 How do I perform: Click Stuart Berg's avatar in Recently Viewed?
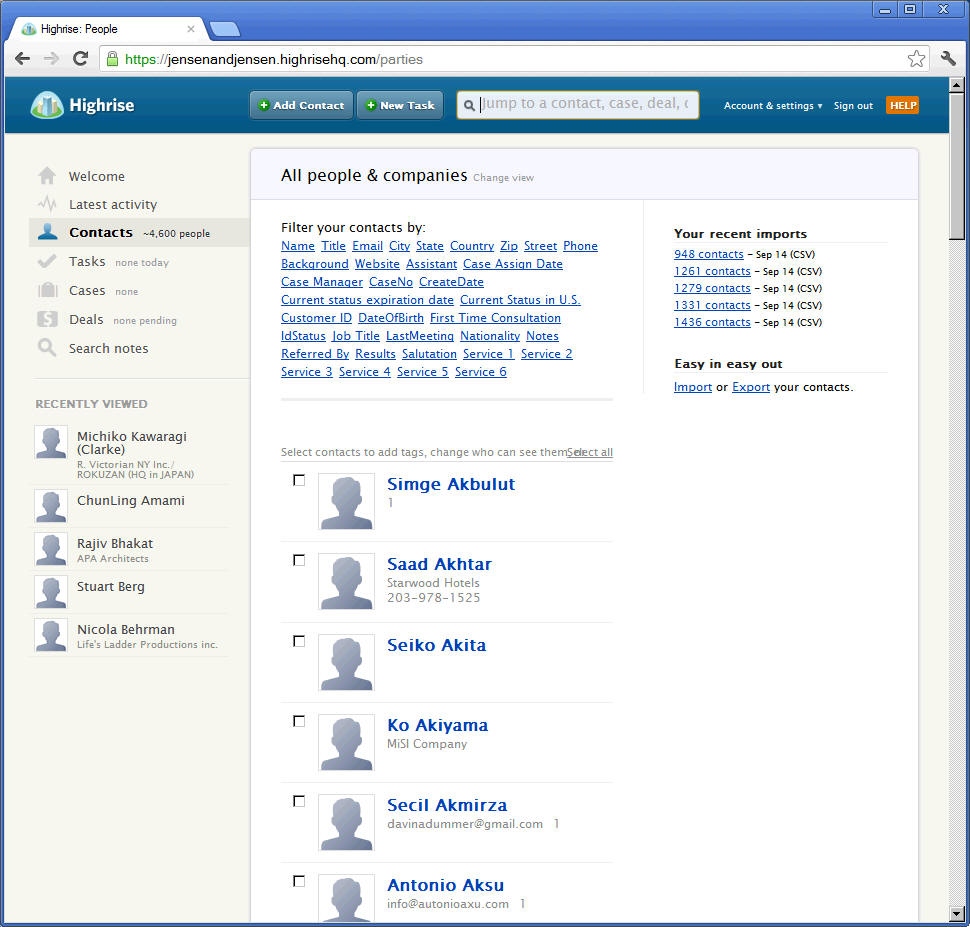tap(51, 592)
